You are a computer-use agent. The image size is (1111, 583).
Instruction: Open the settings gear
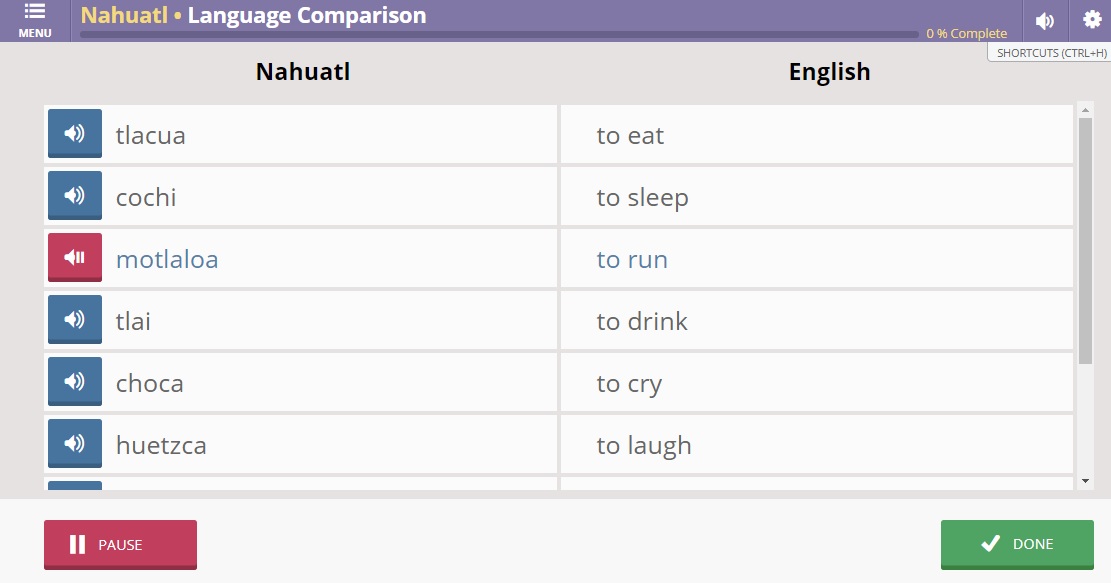[x=1091, y=20]
